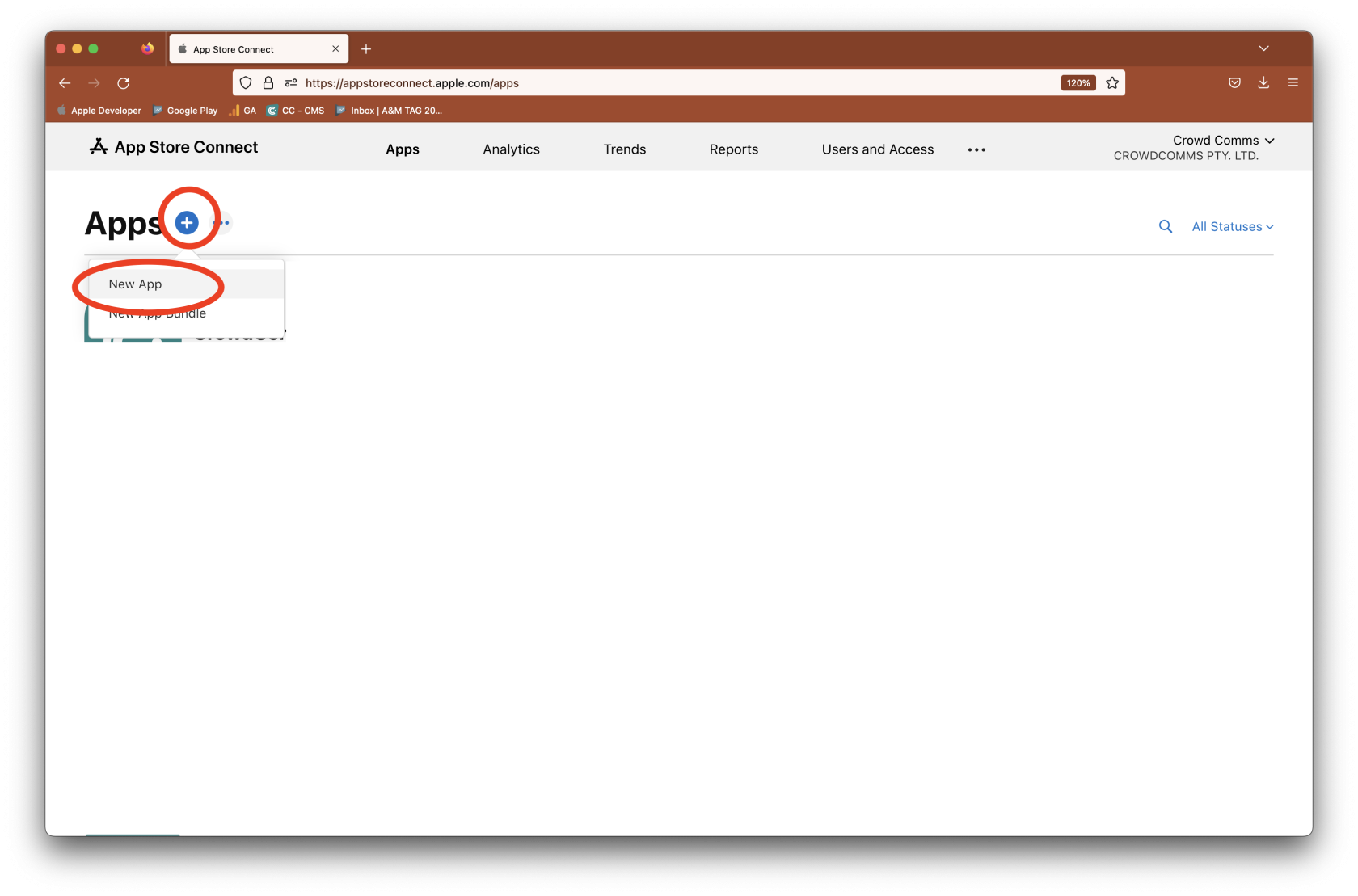This screenshot has height=896, width=1358.
Task: Navigate to Reports in the top bar
Action: coord(733,149)
